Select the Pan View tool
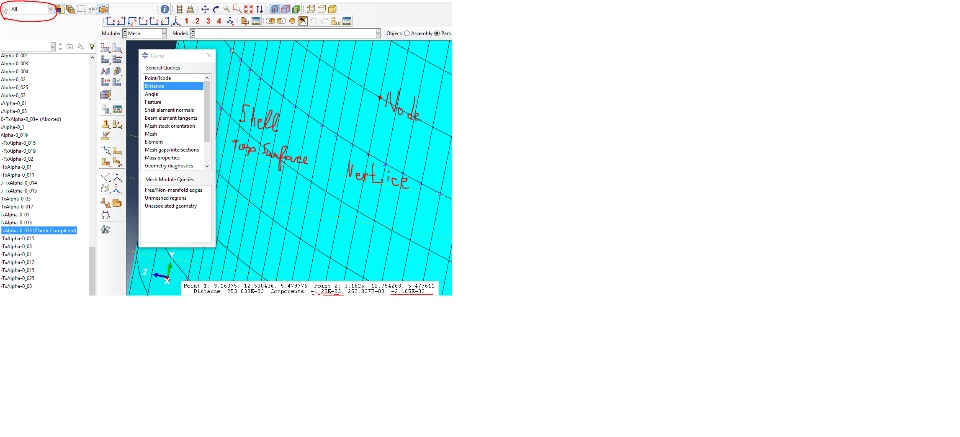The image size is (960, 437). [204, 9]
